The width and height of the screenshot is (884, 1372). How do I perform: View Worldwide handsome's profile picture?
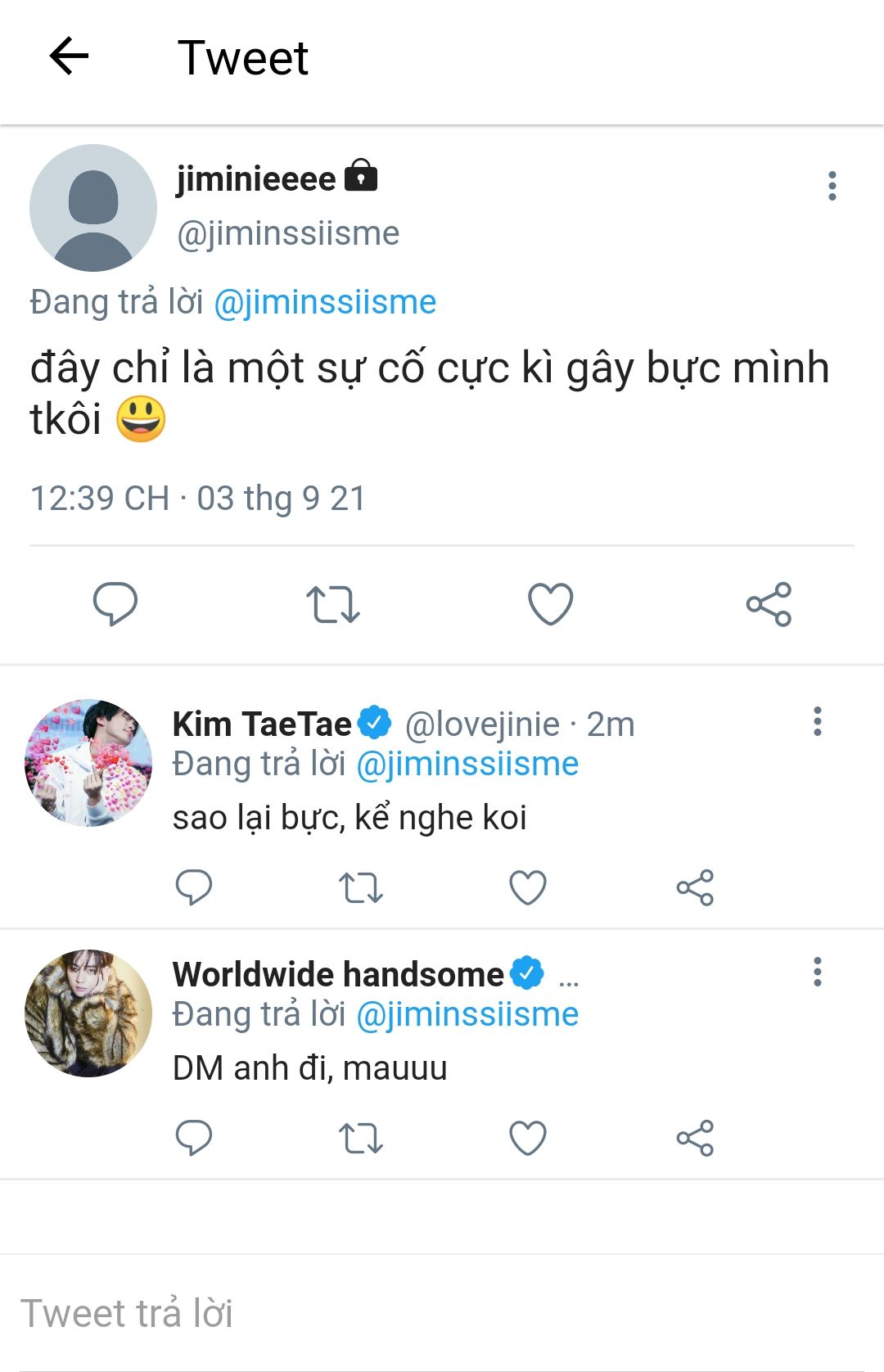(88, 1013)
